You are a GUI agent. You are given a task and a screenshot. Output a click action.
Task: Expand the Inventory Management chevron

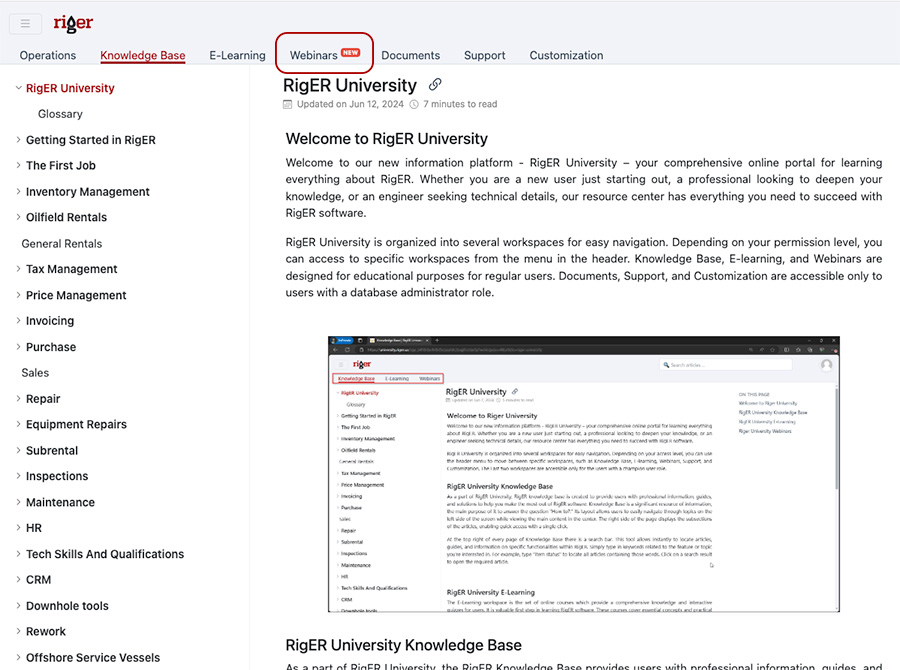[18, 192]
